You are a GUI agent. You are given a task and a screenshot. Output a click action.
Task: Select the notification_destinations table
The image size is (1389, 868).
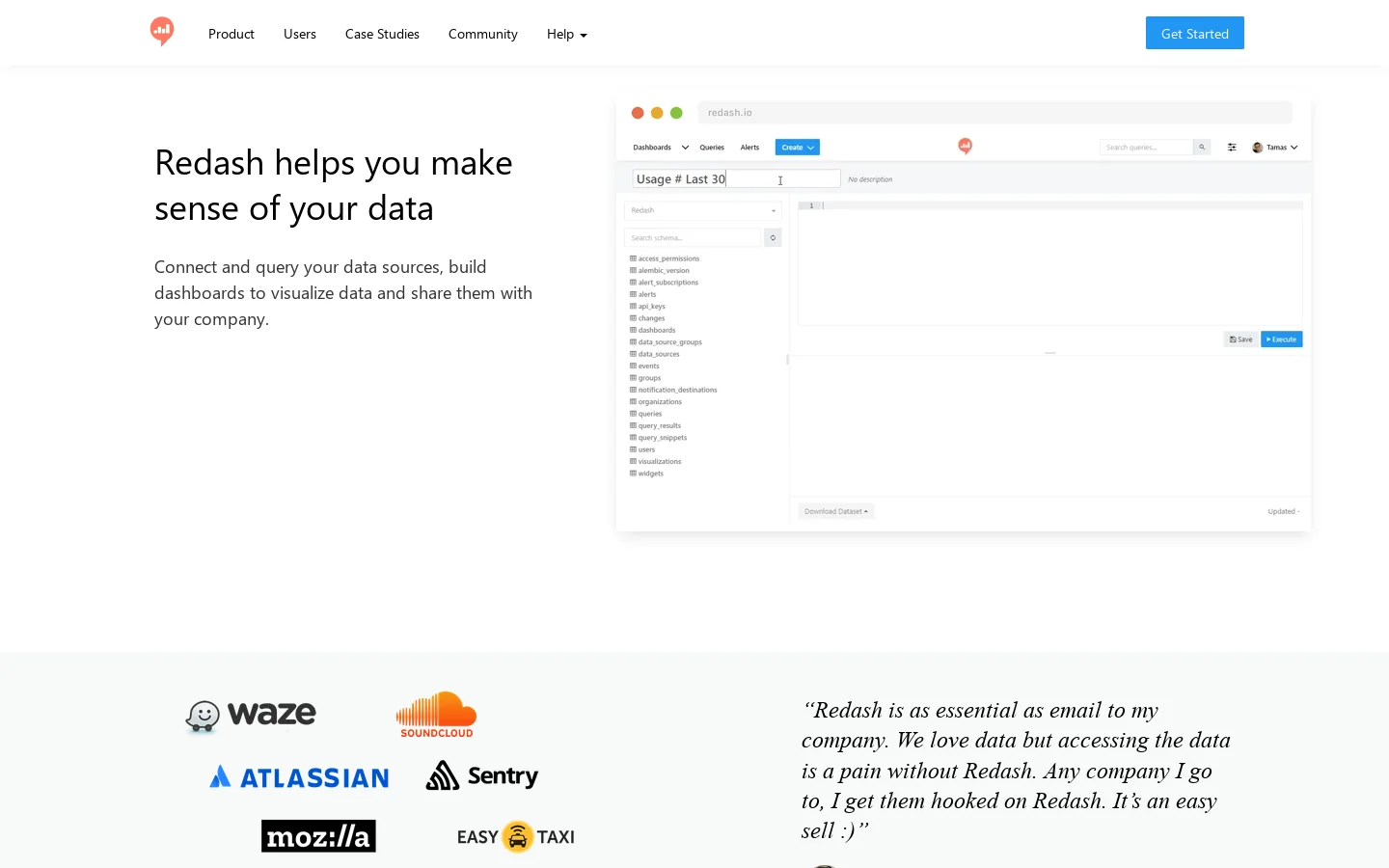(x=673, y=390)
